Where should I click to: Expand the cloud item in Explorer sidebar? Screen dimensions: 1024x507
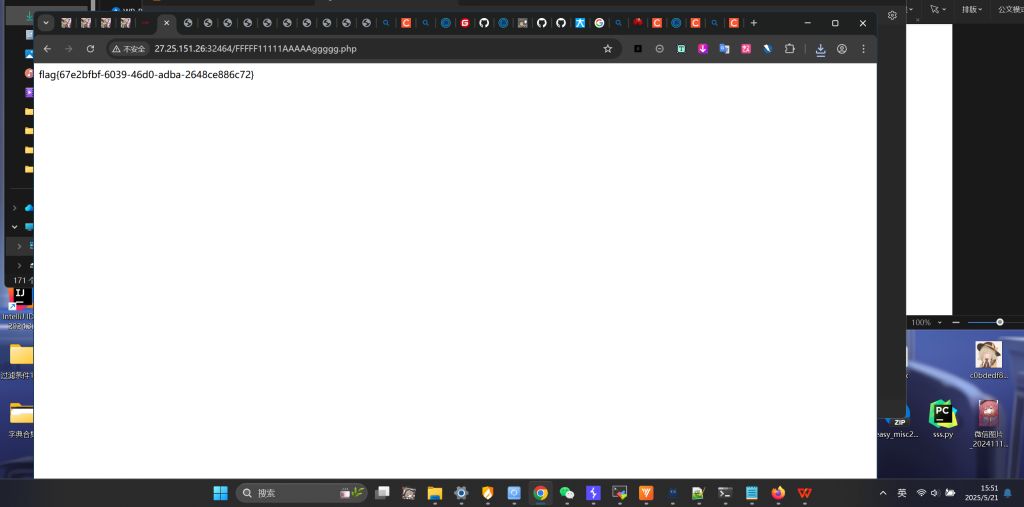pyautogui.click(x=14, y=208)
